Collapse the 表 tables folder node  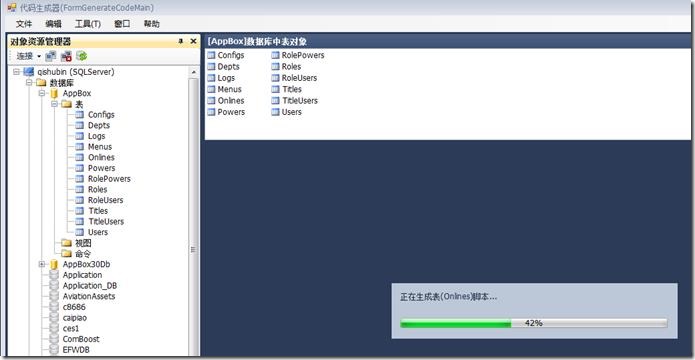click(x=54, y=104)
